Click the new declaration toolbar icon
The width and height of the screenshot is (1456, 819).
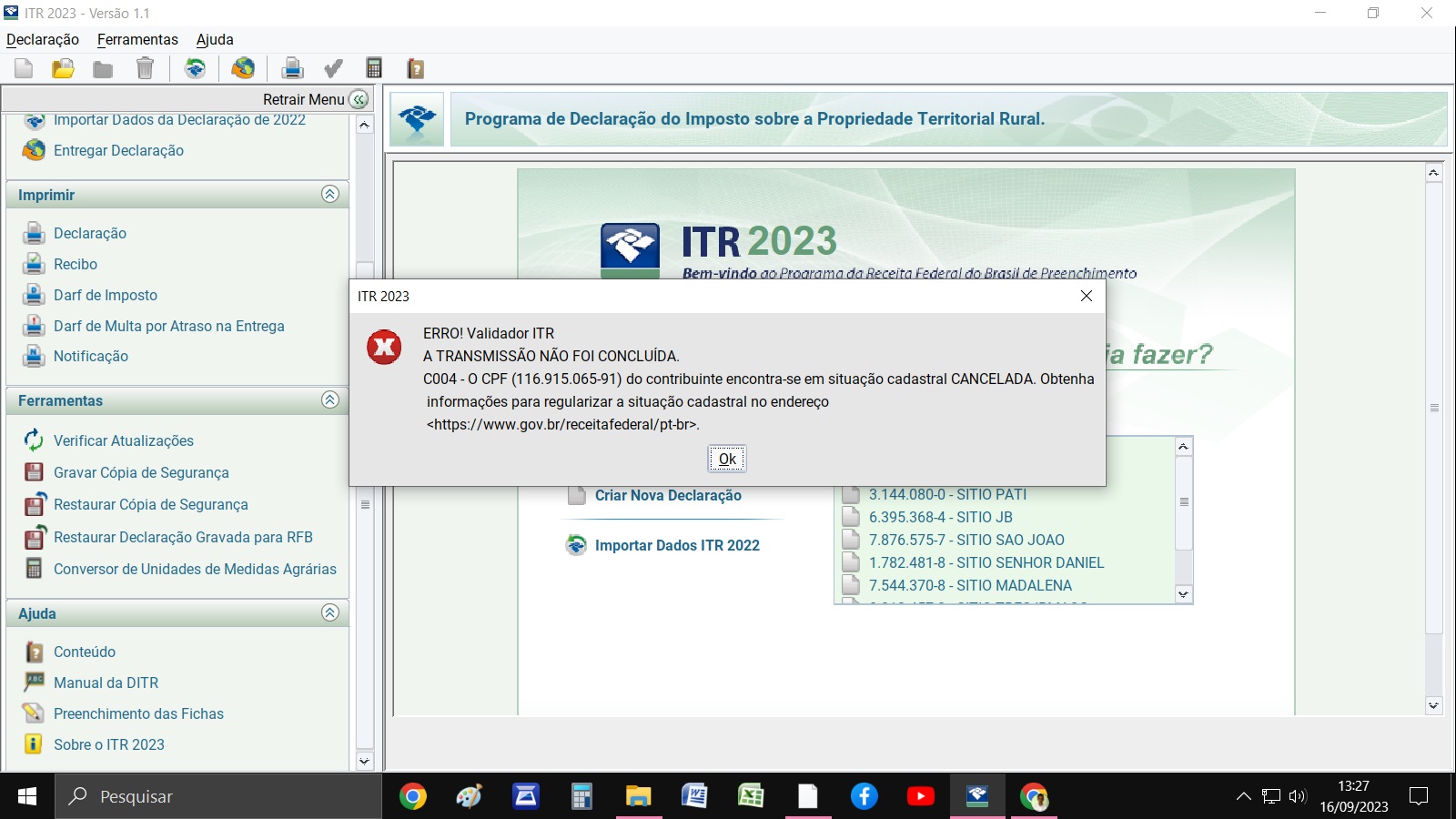pyautogui.click(x=24, y=68)
